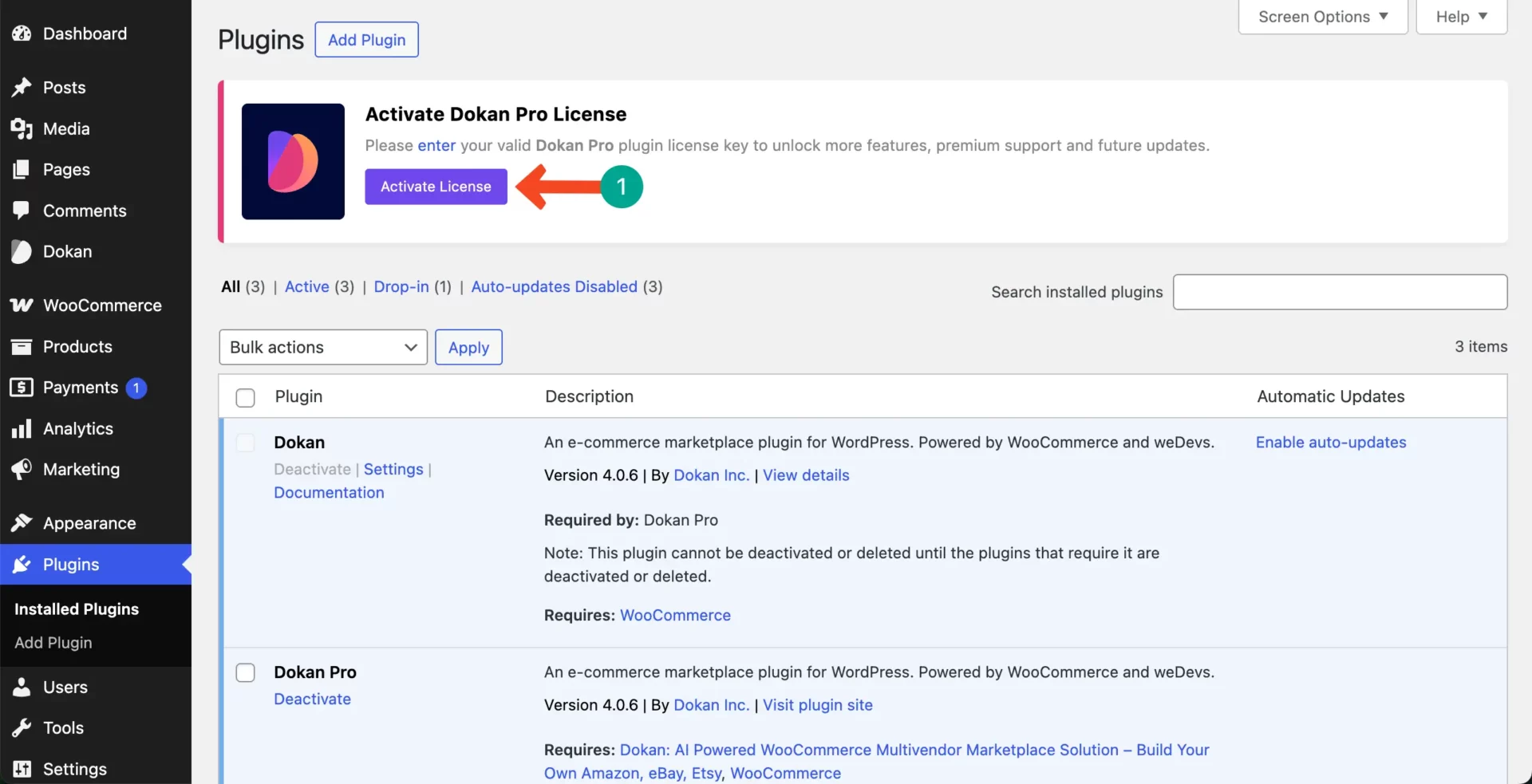Click the Appearance paintbrush icon
The image size is (1532, 784).
tap(22, 523)
